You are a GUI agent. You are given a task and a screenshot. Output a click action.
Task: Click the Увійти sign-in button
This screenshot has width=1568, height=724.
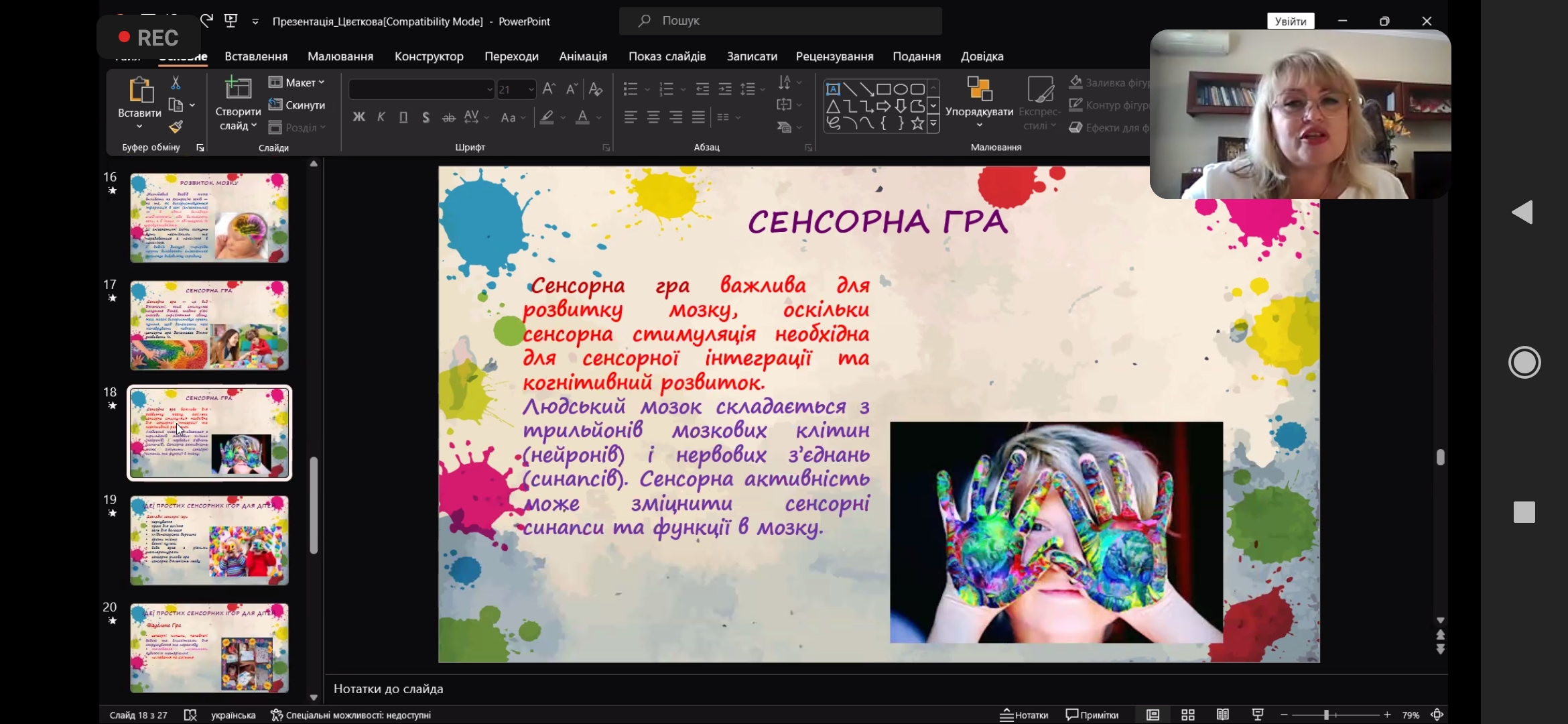click(1291, 21)
